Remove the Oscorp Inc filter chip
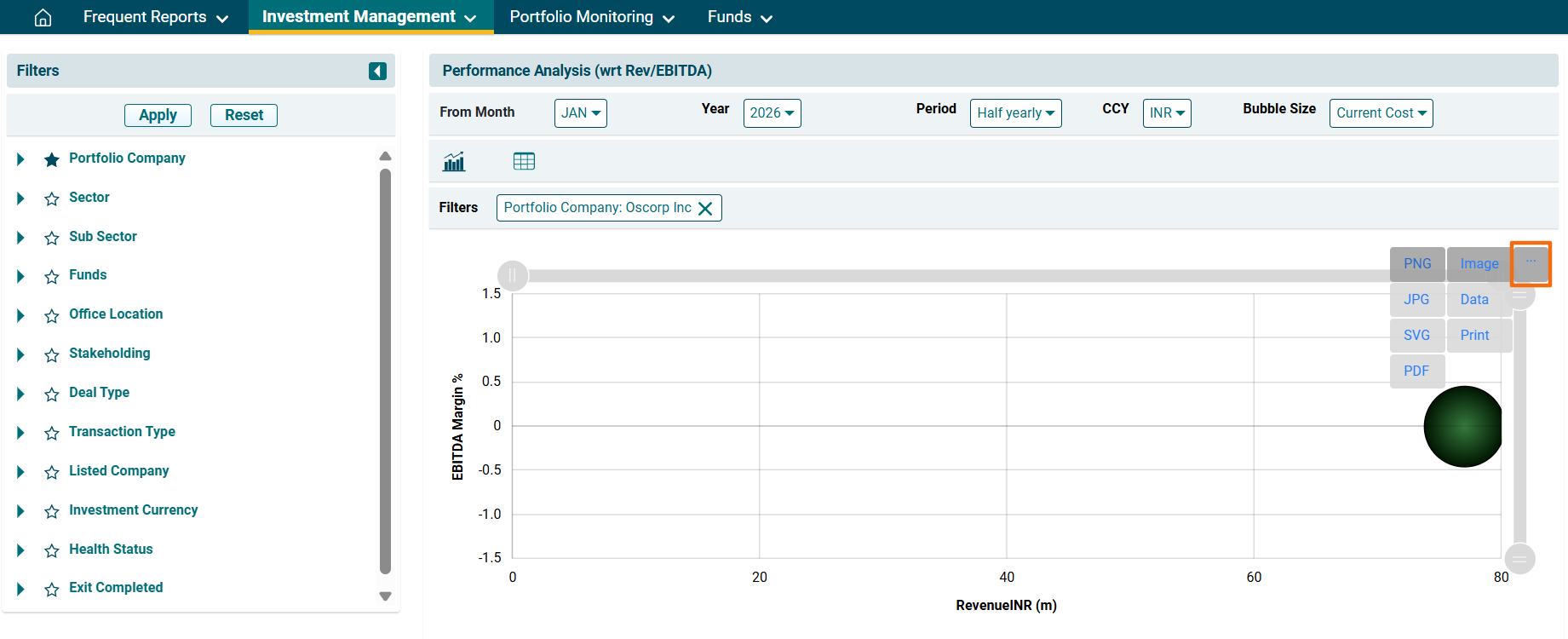Viewport: 1568px width, 639px height. click(x=705, y=208)
